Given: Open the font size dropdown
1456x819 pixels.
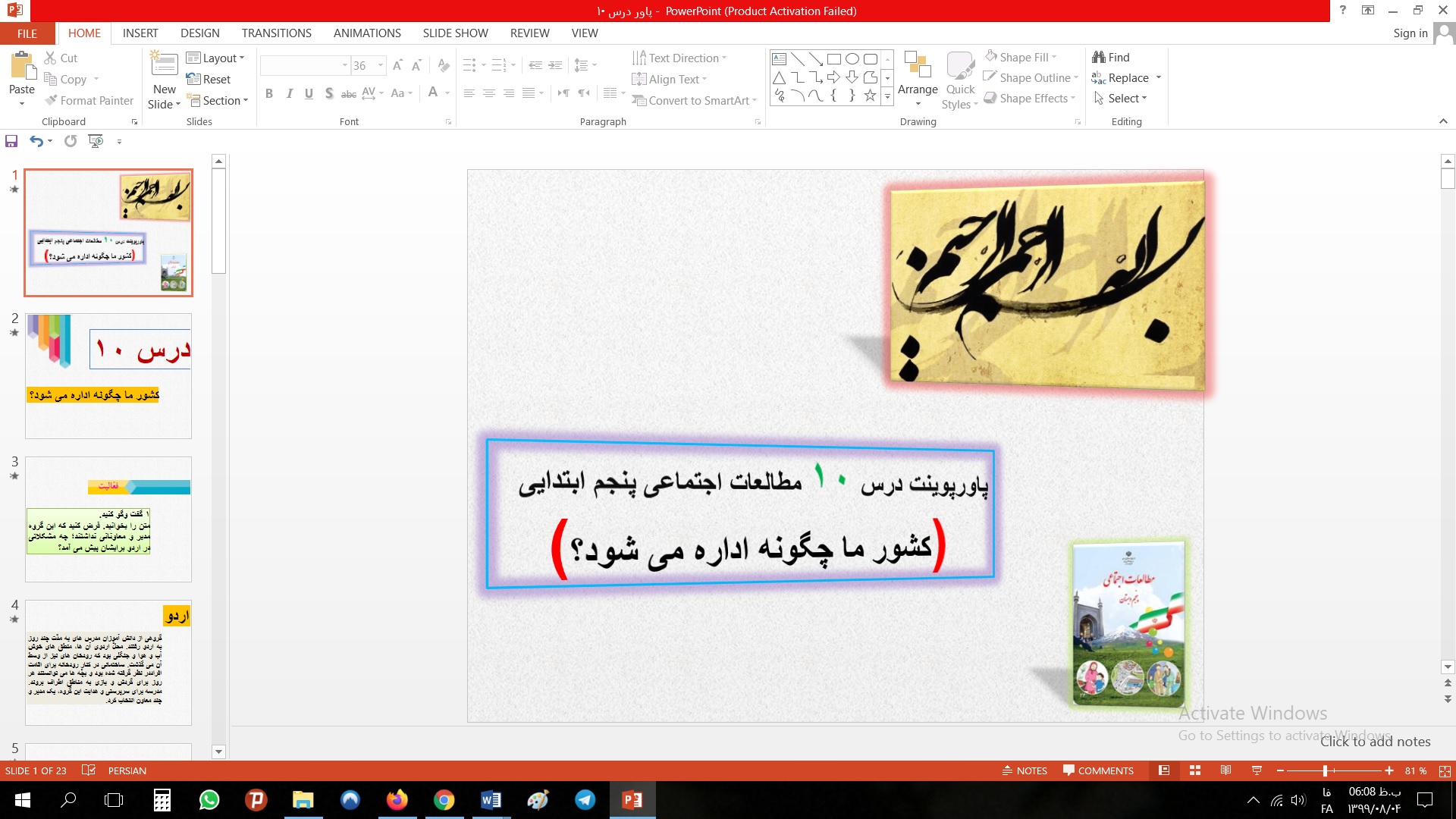Looking at the screenshot, I should pyautogui.click(x=381, y=66).
